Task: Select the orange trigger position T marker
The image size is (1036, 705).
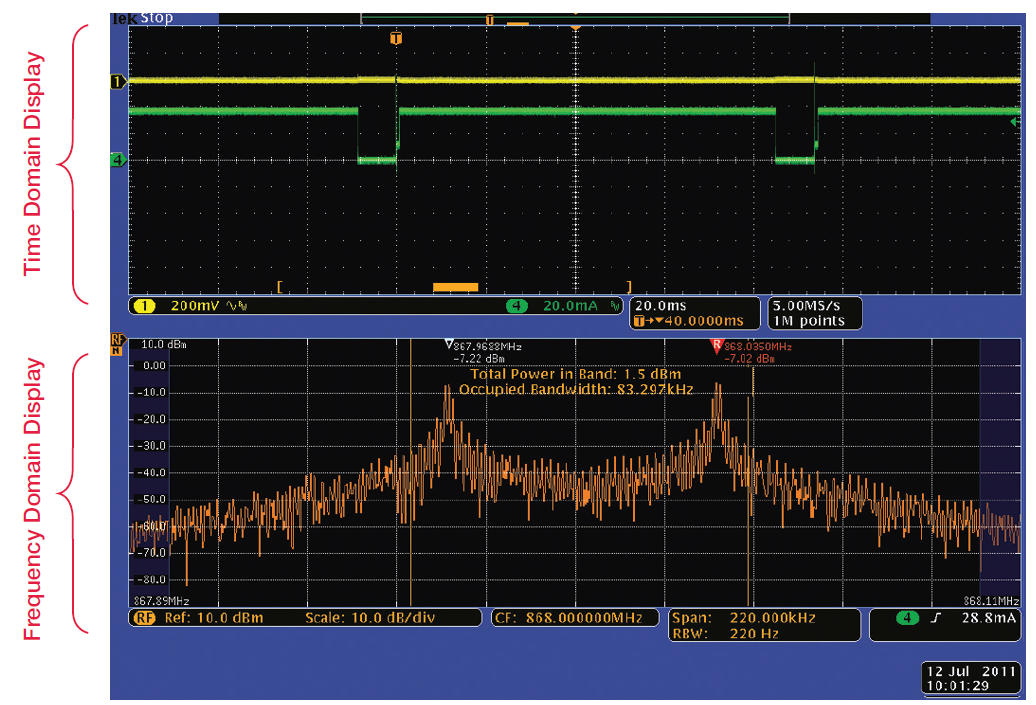Action: coord(396,38)
